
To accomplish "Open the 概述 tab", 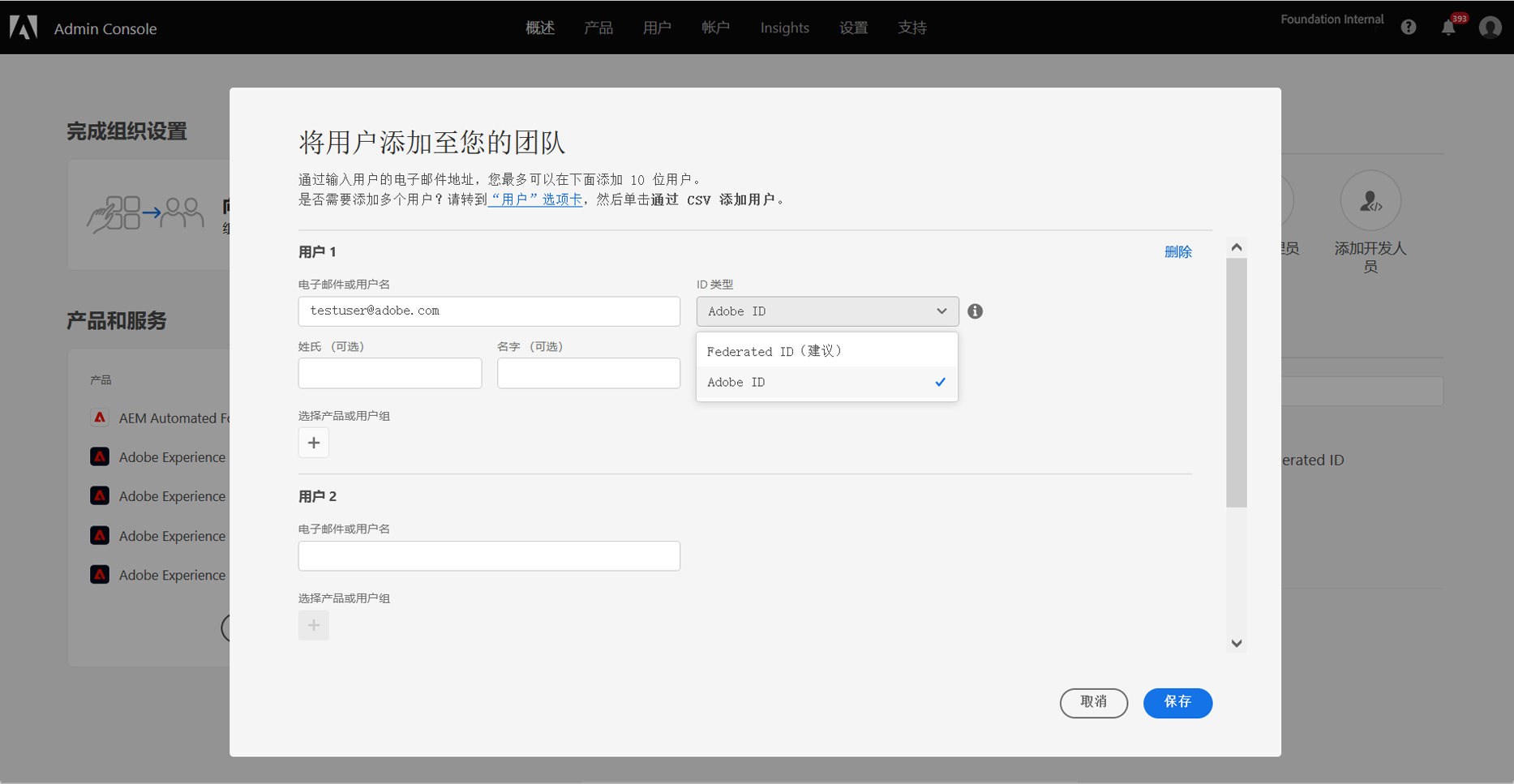I will tap(540, 28).
